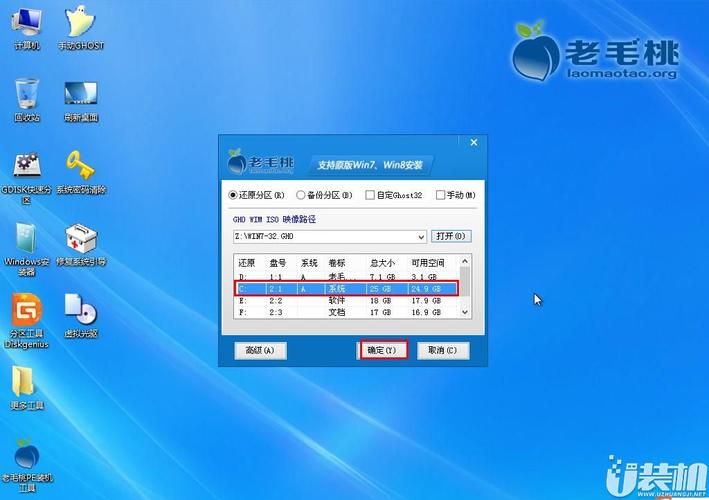Confirm with the 确定(Y) button
This screenshot has width=709, height=500.
click(382, 350)
